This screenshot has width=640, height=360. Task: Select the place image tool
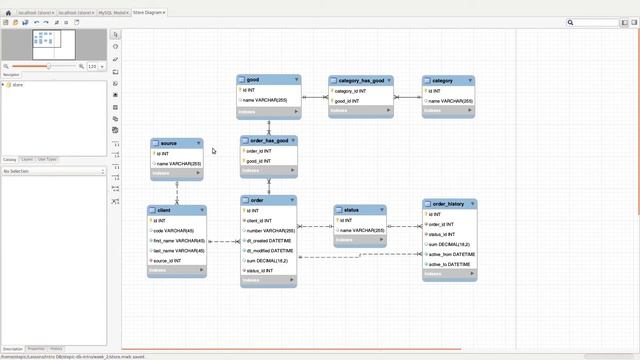[116, 95]
